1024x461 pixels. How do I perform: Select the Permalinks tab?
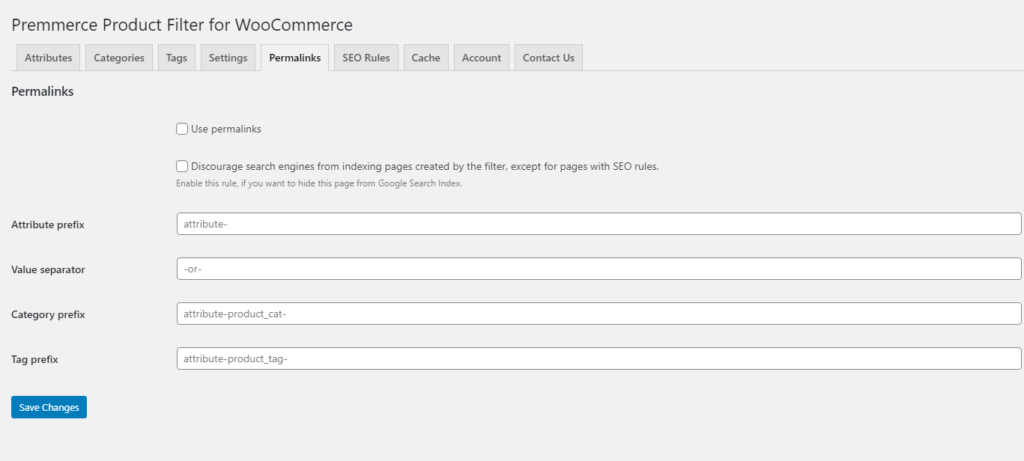[295, 58]
